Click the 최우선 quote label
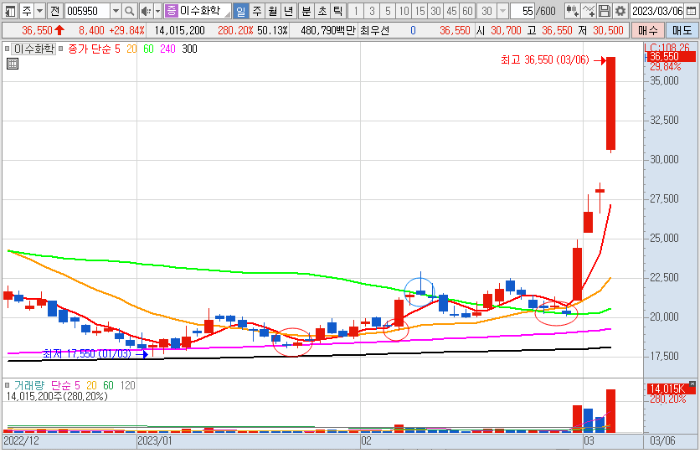The height and width of the screenshot is (450, 700). tap(375, 30)
